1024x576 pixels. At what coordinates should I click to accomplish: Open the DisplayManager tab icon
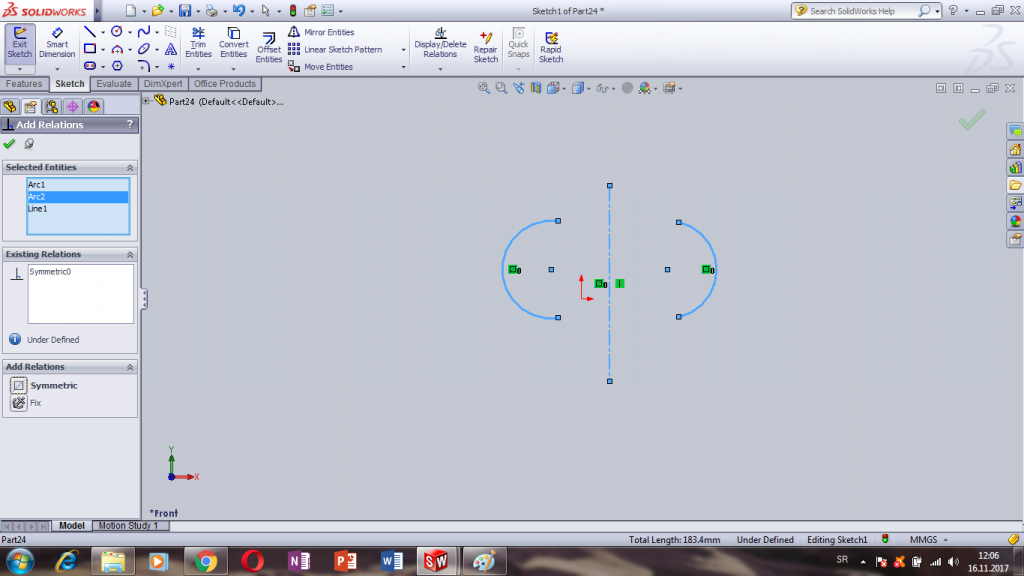click(x=93, y=106)
